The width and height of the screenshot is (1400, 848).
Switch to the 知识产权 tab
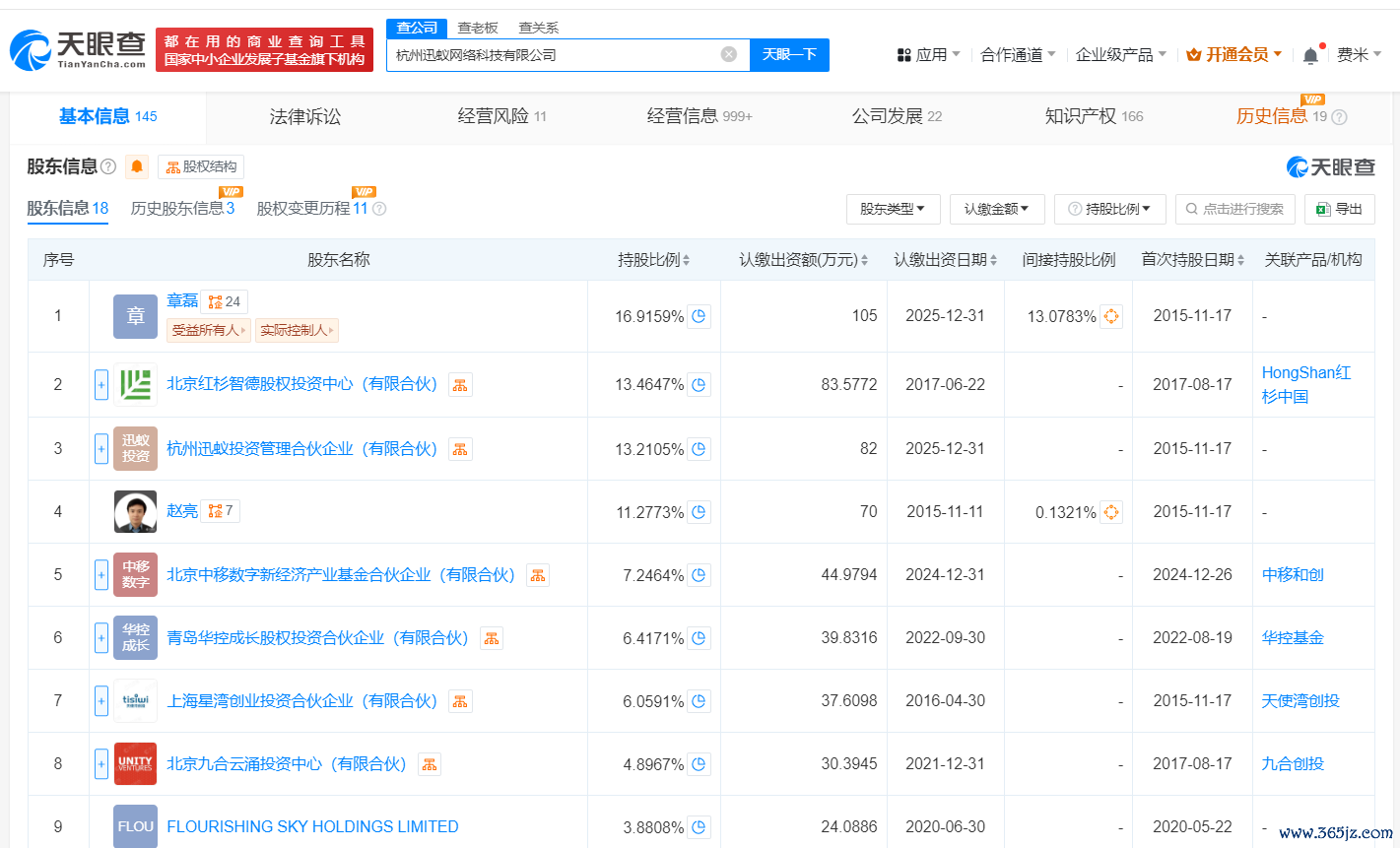pos(1094,116)
